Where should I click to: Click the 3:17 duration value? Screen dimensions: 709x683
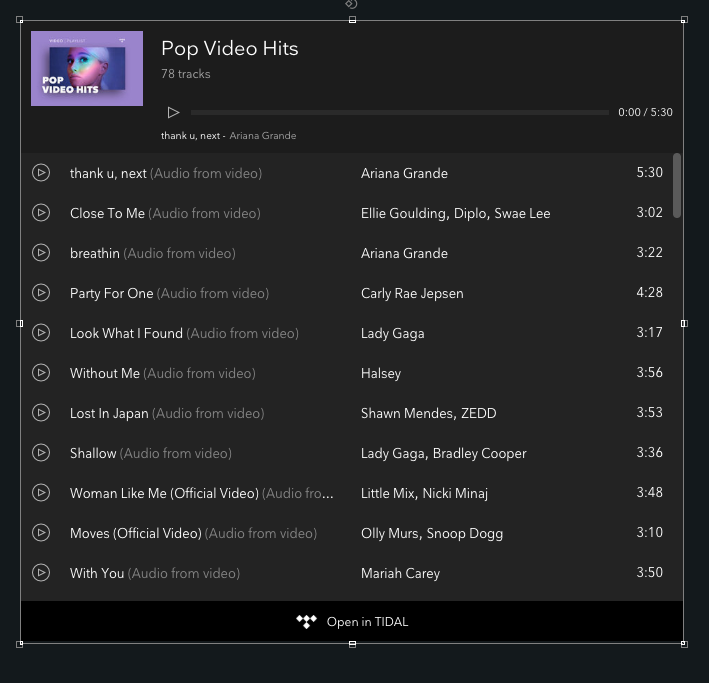click(649, 332)
